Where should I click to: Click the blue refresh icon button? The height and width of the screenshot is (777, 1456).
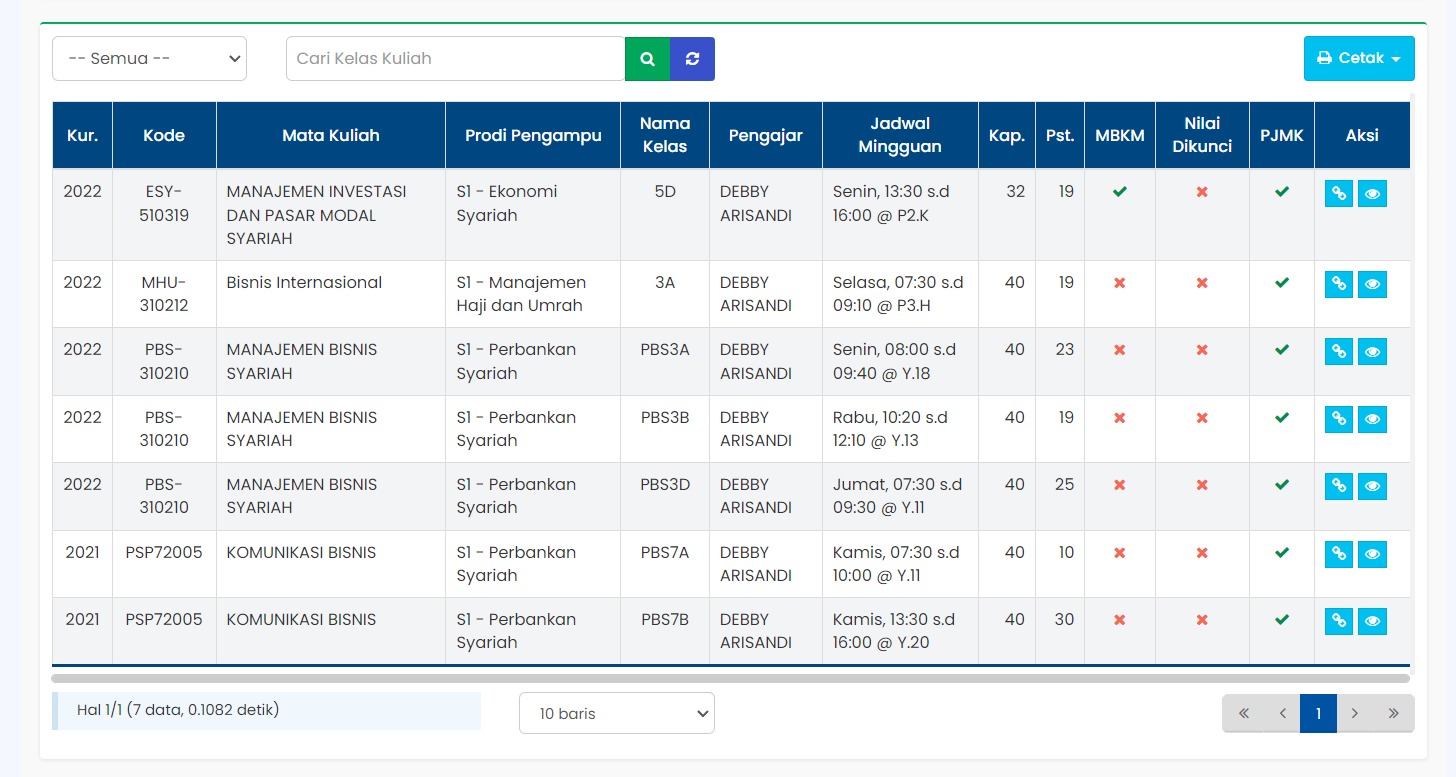point(692,59)
